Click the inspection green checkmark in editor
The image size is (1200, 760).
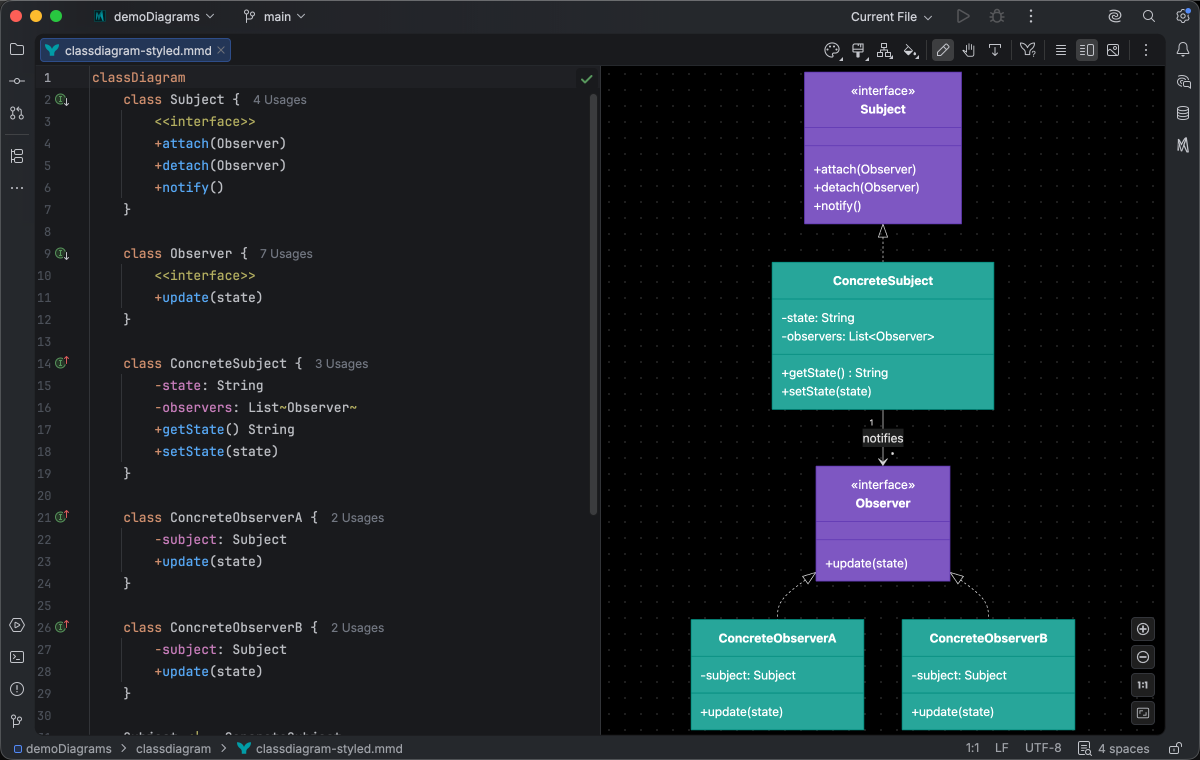586,78
